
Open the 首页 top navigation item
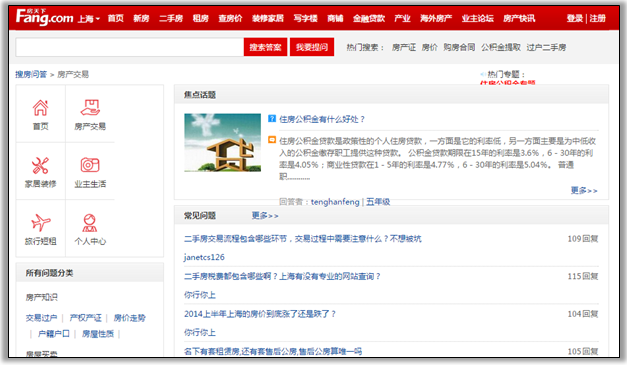pos(116,18)
